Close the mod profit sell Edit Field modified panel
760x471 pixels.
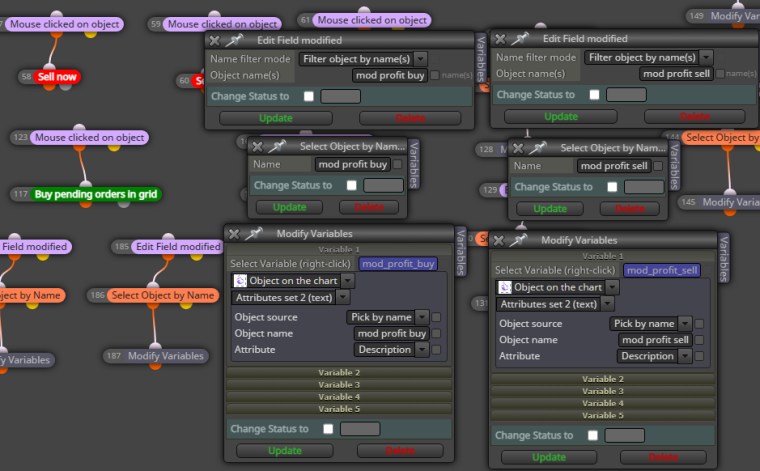coord(500,39)
